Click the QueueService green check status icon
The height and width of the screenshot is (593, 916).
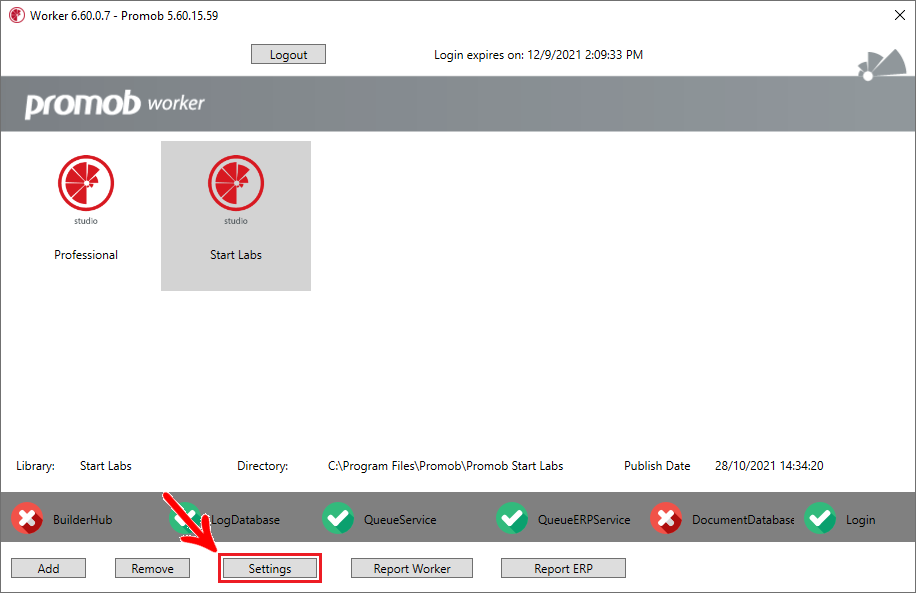[338, 519]
